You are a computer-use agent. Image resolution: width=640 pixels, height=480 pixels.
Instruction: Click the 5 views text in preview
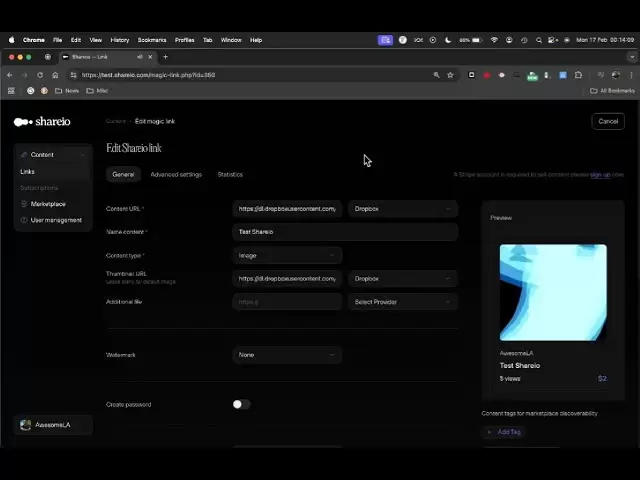(510, 379)
